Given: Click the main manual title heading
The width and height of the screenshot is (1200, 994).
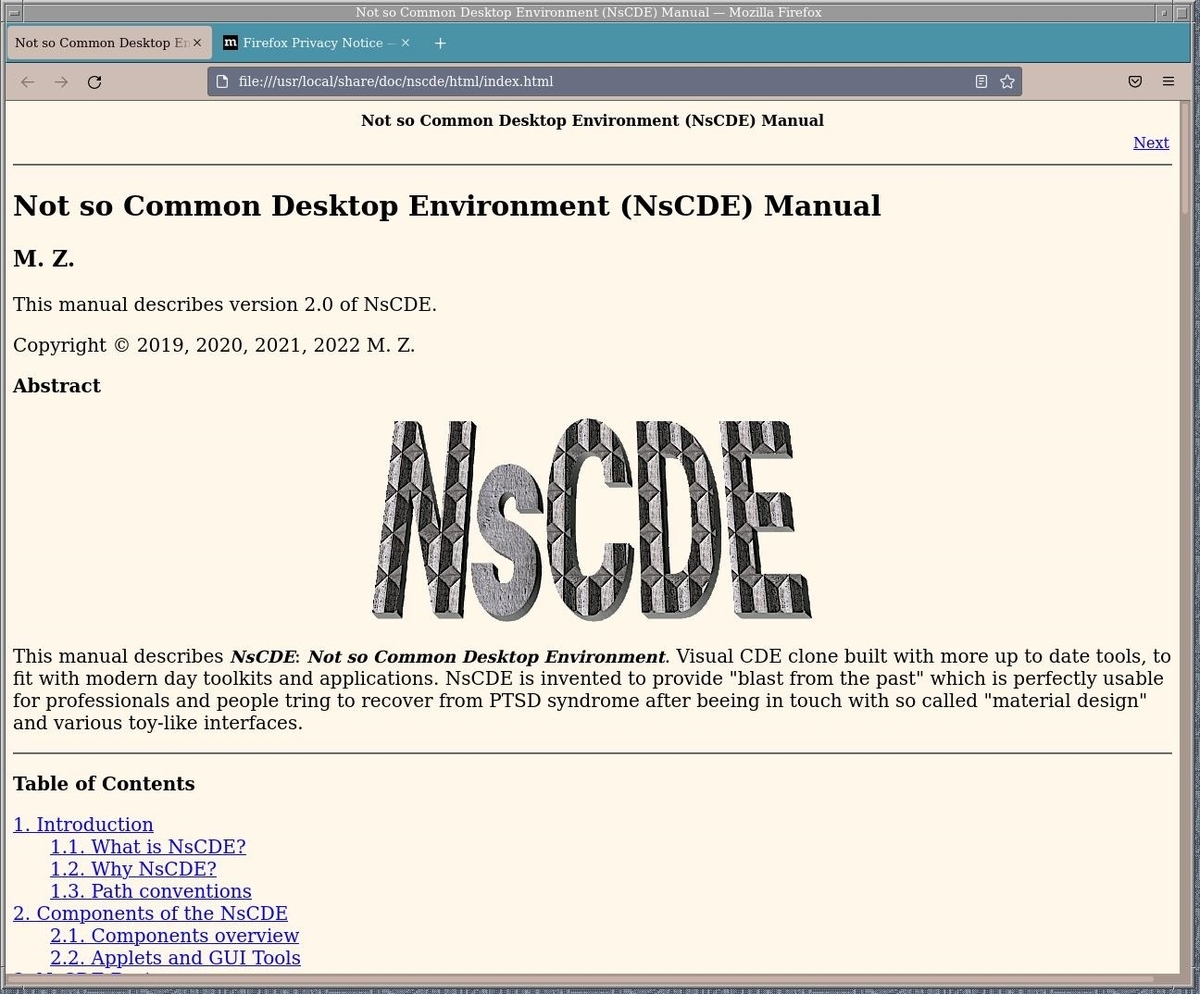Looking at the screenshot, I should coord(447,205).
